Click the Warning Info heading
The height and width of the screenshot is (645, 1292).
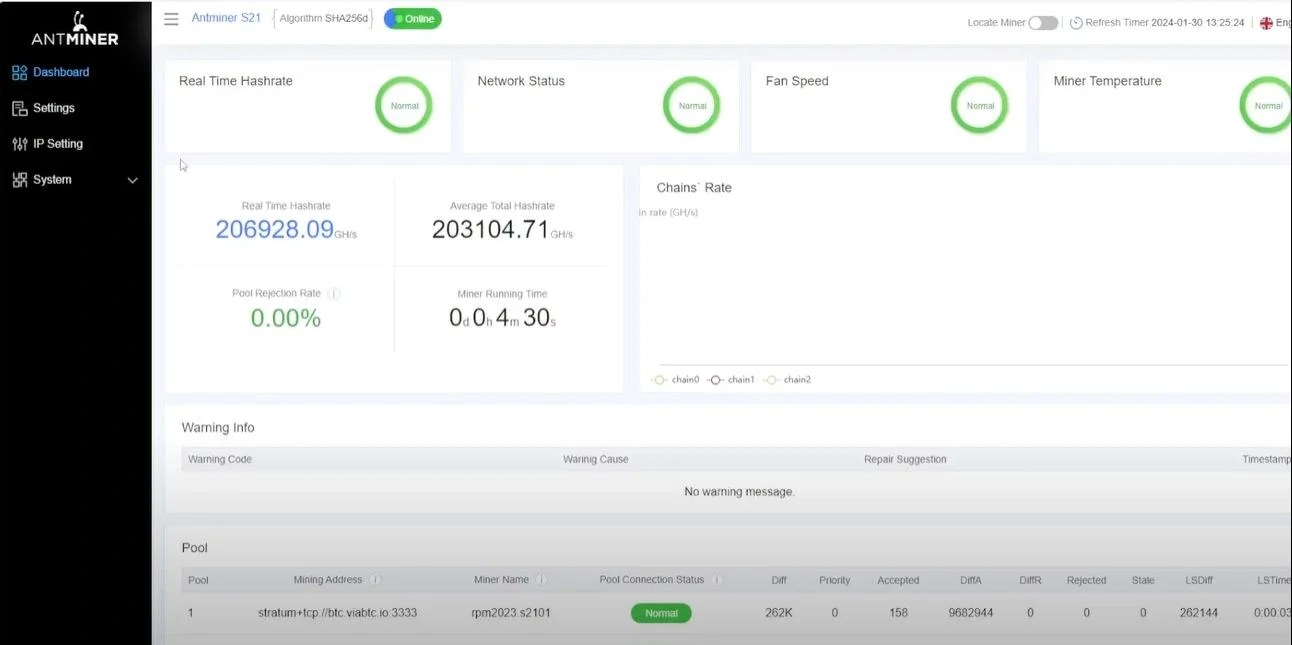(x=218, y=427)
